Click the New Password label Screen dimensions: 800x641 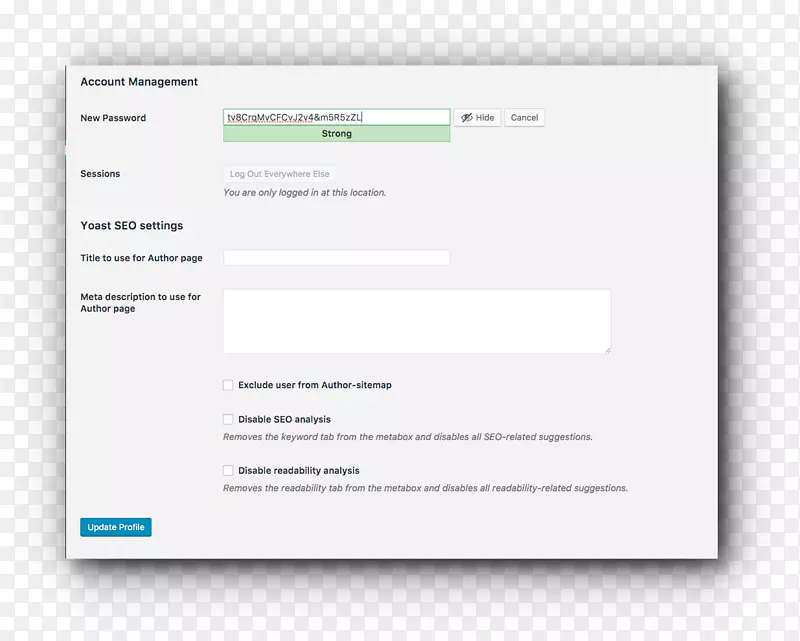point(113,118)
